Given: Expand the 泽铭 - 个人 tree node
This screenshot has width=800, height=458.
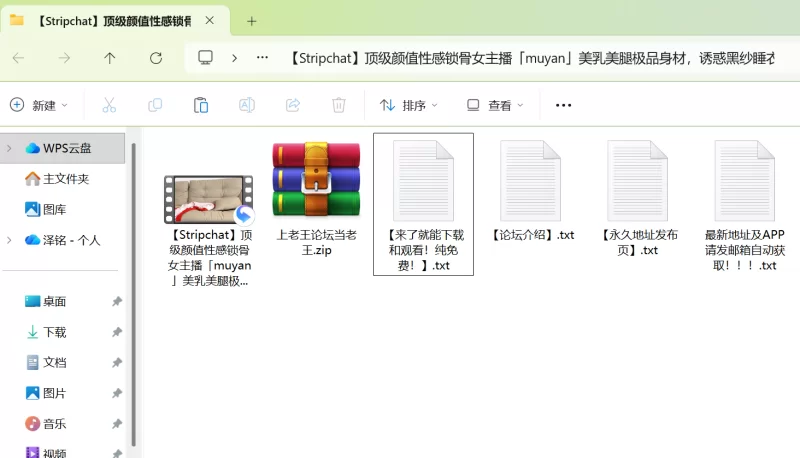Looking at the screenshot, I should (9, 240).
